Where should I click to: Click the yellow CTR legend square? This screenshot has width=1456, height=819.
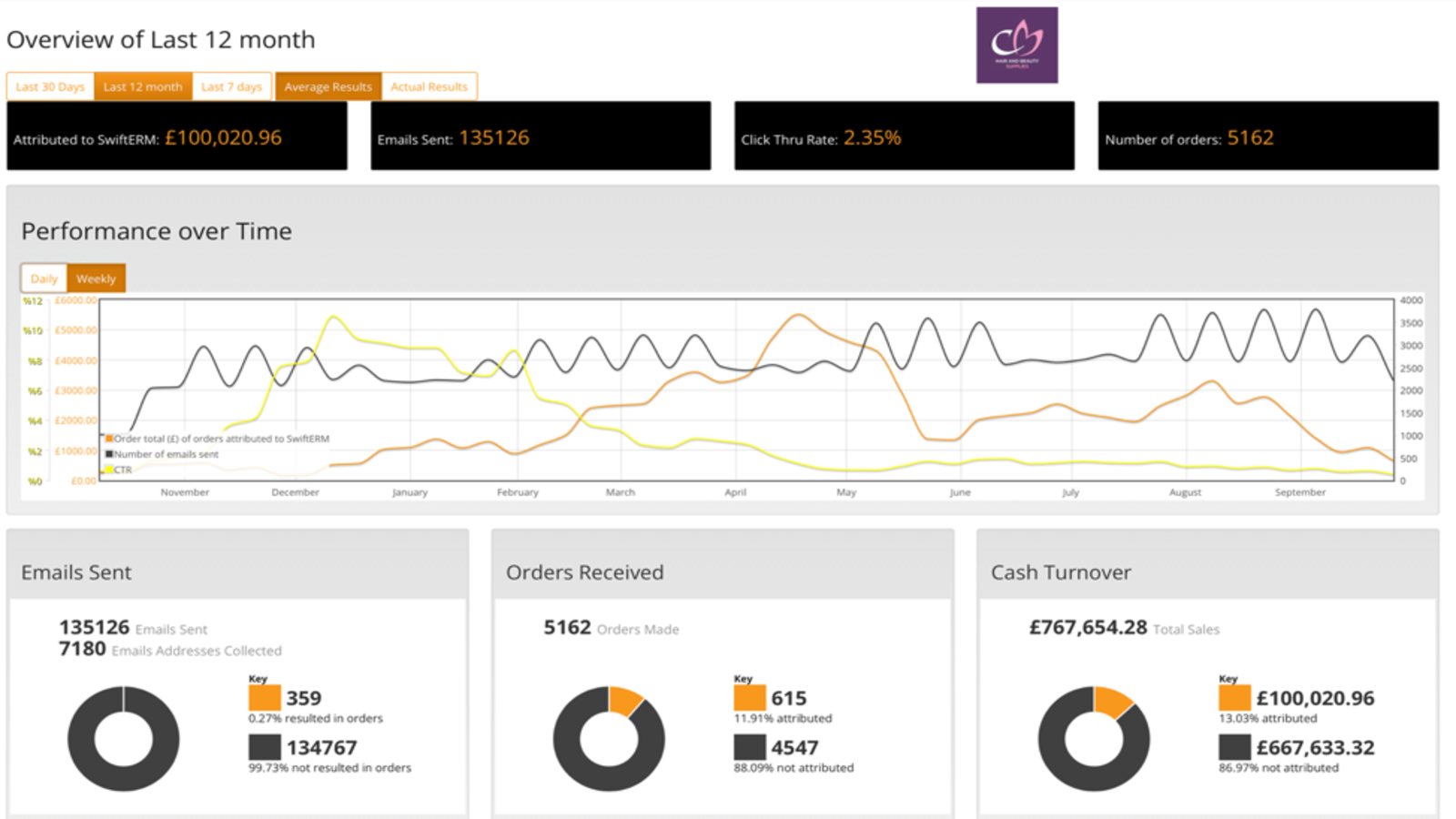[109, 470]
